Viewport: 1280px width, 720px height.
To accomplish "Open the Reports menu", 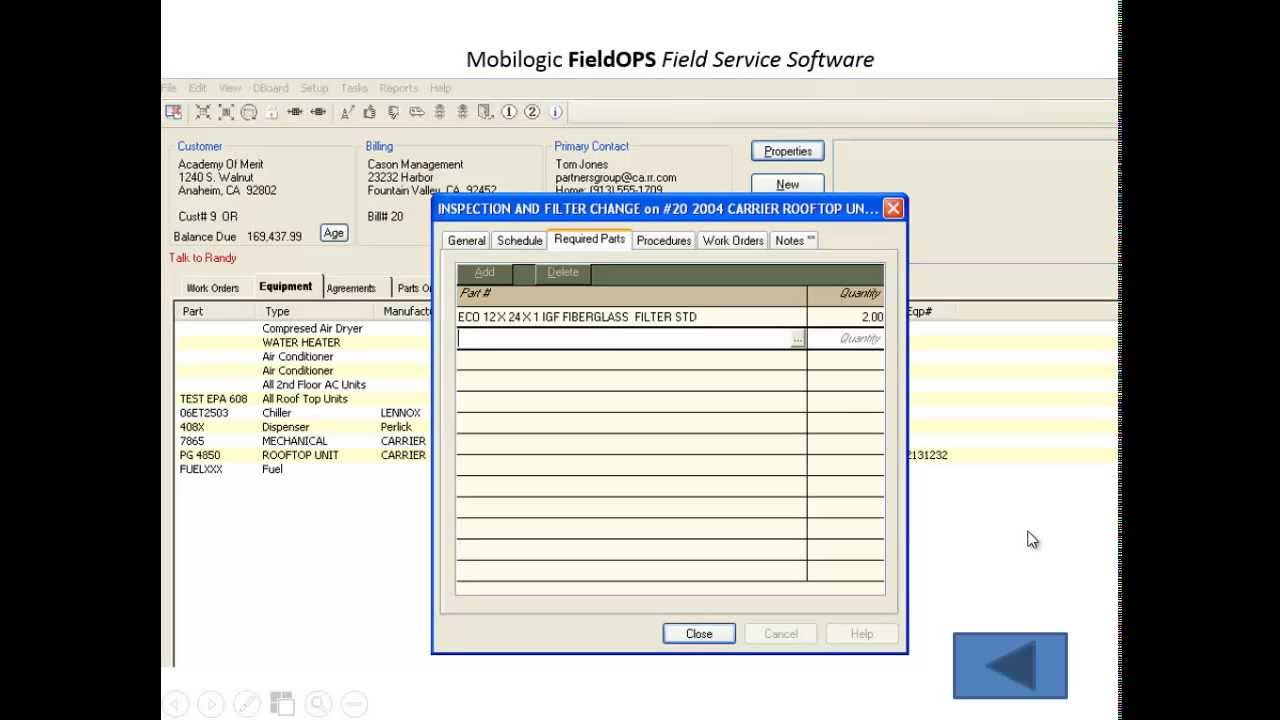I will pyautogui.click(x=398, y=88).
